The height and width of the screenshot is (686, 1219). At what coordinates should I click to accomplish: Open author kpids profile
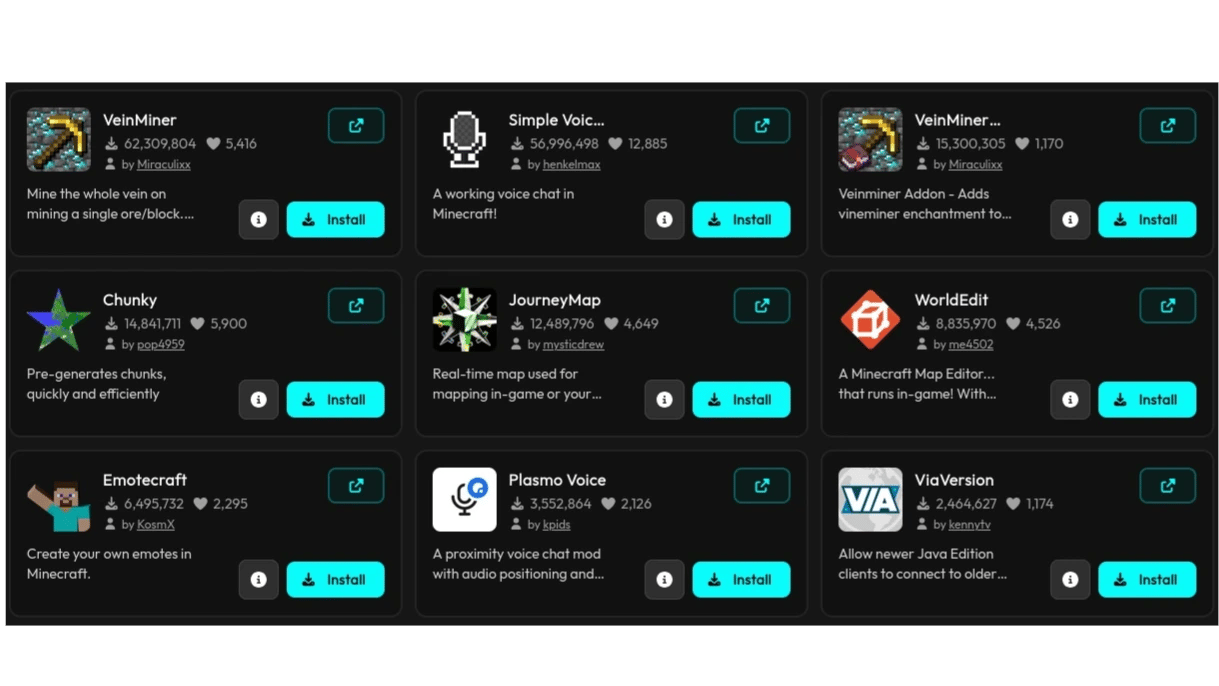(x=557, y=524)
